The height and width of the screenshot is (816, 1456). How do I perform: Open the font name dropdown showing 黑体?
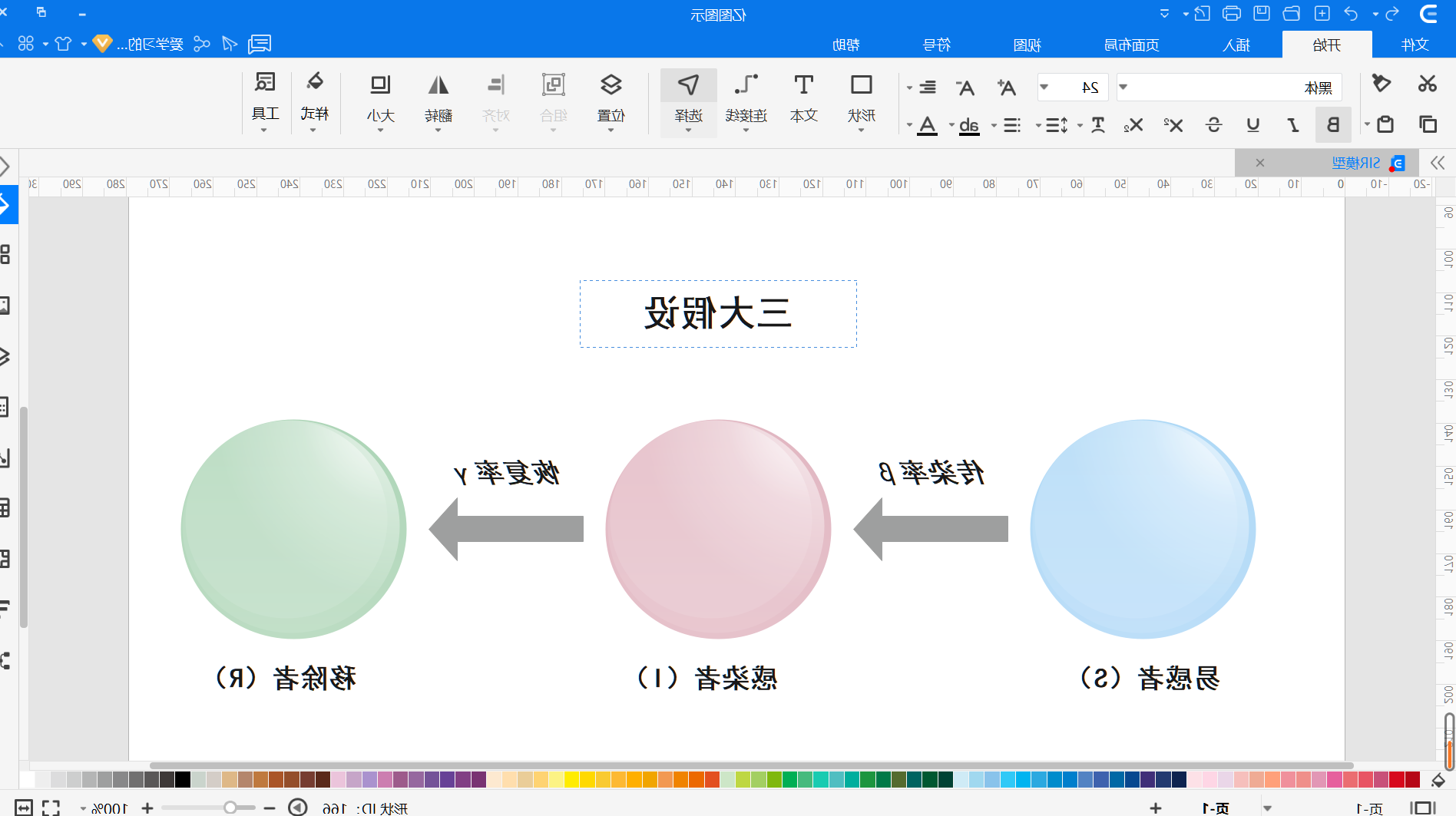pos(1229,88)
